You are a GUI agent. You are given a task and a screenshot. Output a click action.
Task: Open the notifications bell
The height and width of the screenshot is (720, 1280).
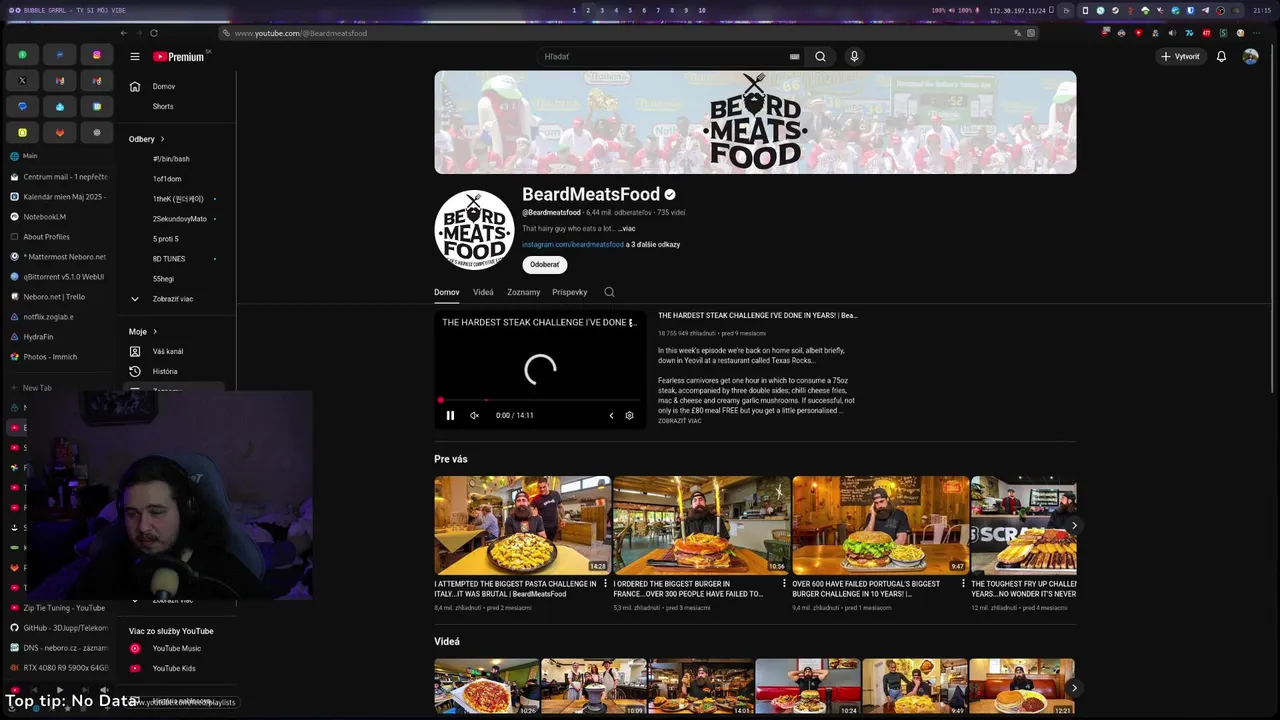click(x=1221, y=57)
